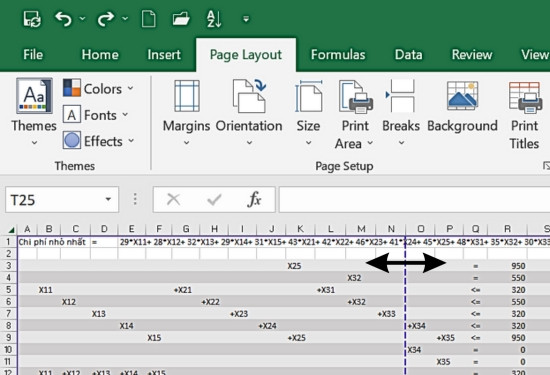This screenshot has height=375, width=550.
Task: Open the Name Box dropdown arrow
Action: (x=108, y=200)
